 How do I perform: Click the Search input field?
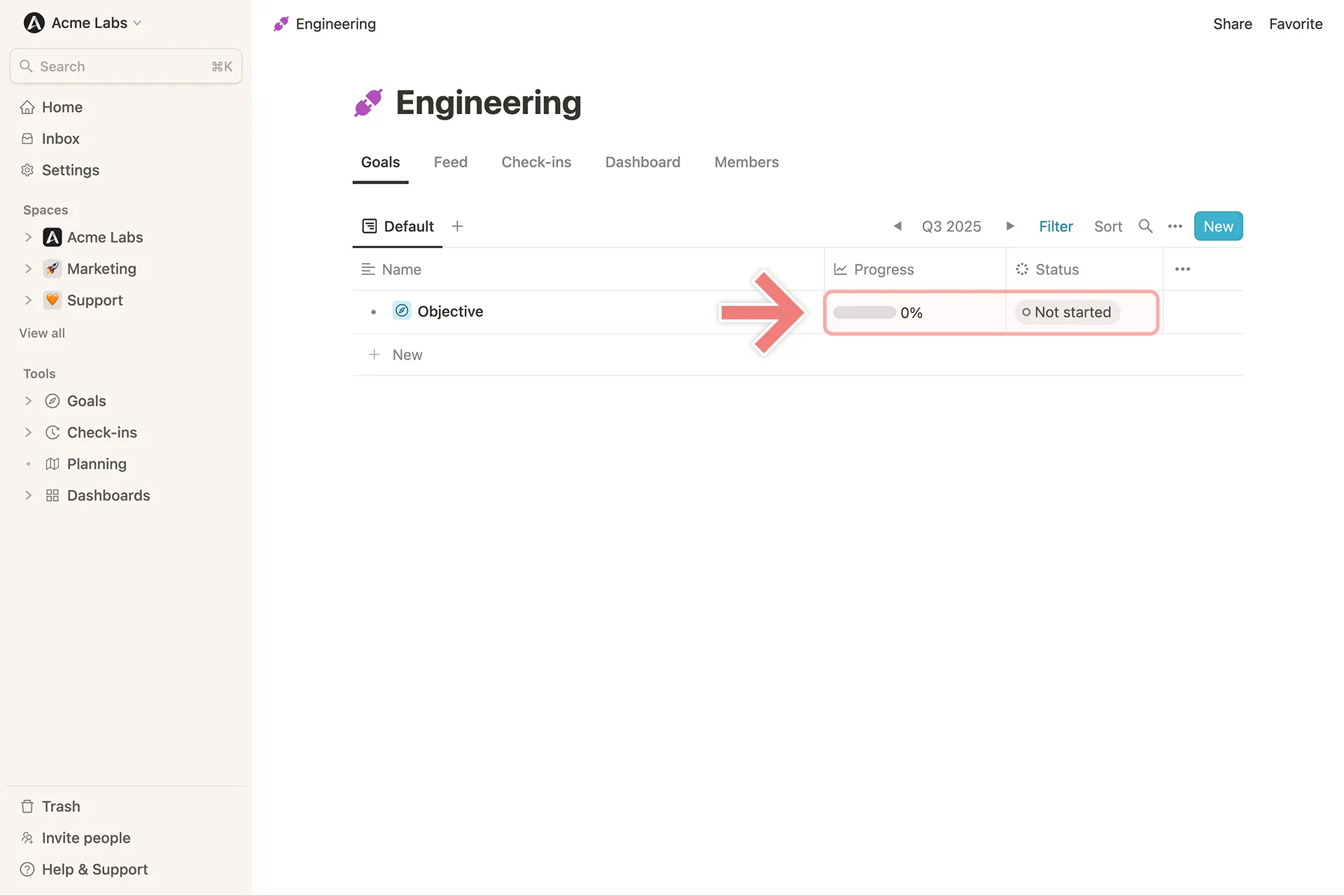click(126, 66)
